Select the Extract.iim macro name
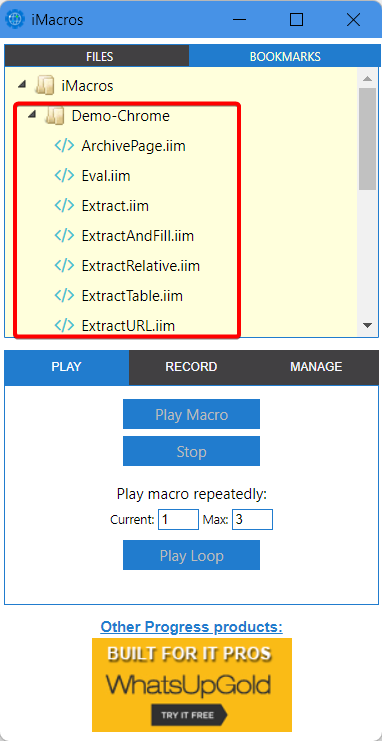Viewport: 382px width, 741px height. pyautogui.click(x=115, y=206)
